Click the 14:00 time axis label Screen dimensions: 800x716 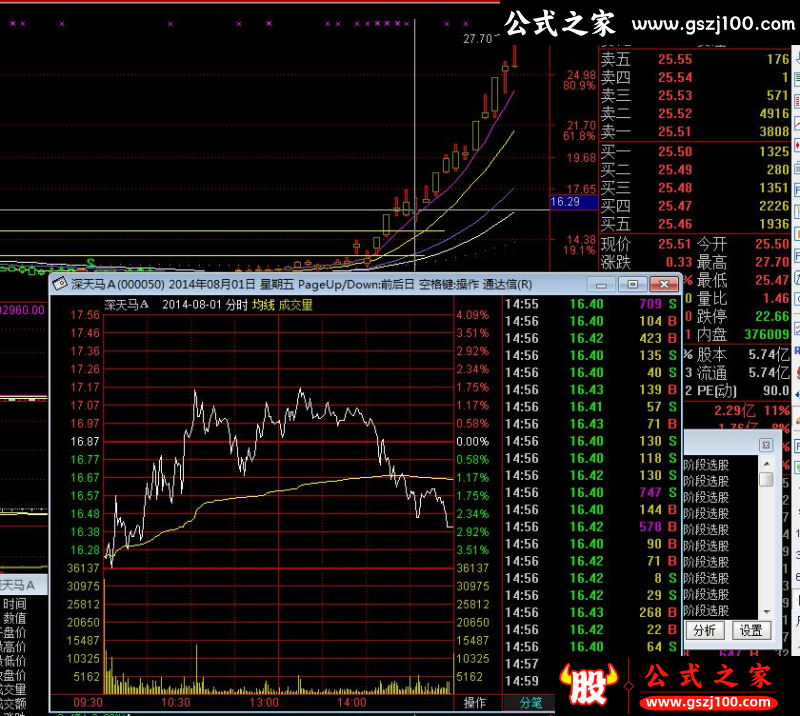coord(352,703)
